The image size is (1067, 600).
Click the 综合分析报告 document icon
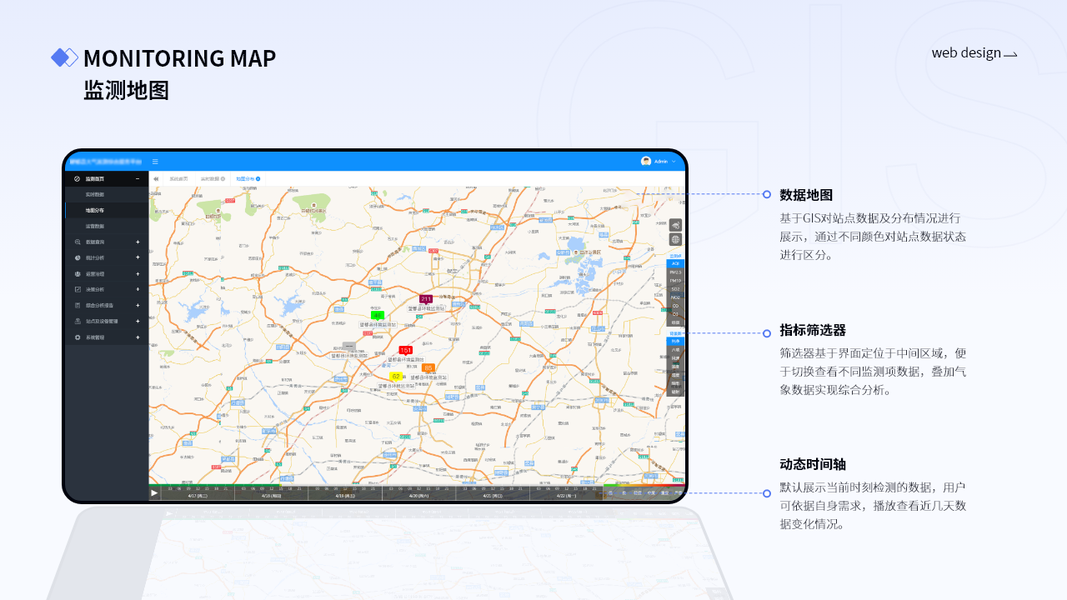click(78, 305)
